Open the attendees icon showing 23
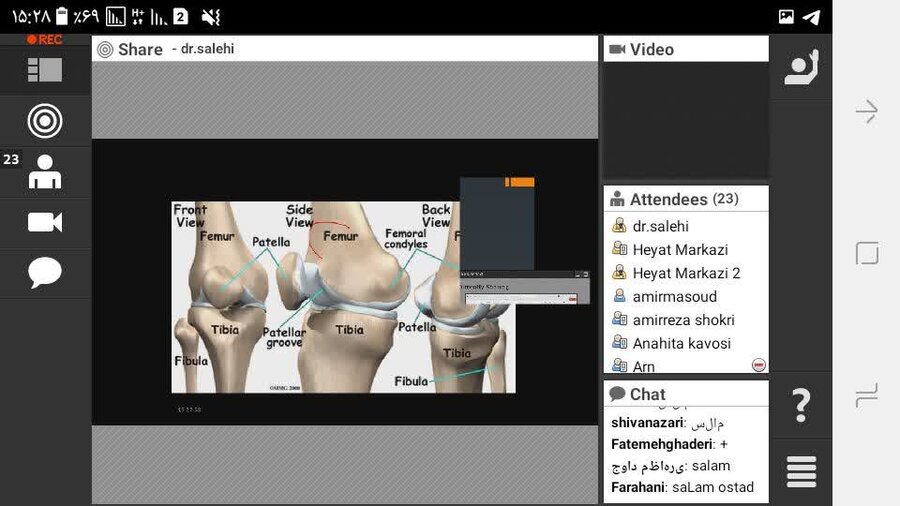900x506 pixels. tap(45, 172)
